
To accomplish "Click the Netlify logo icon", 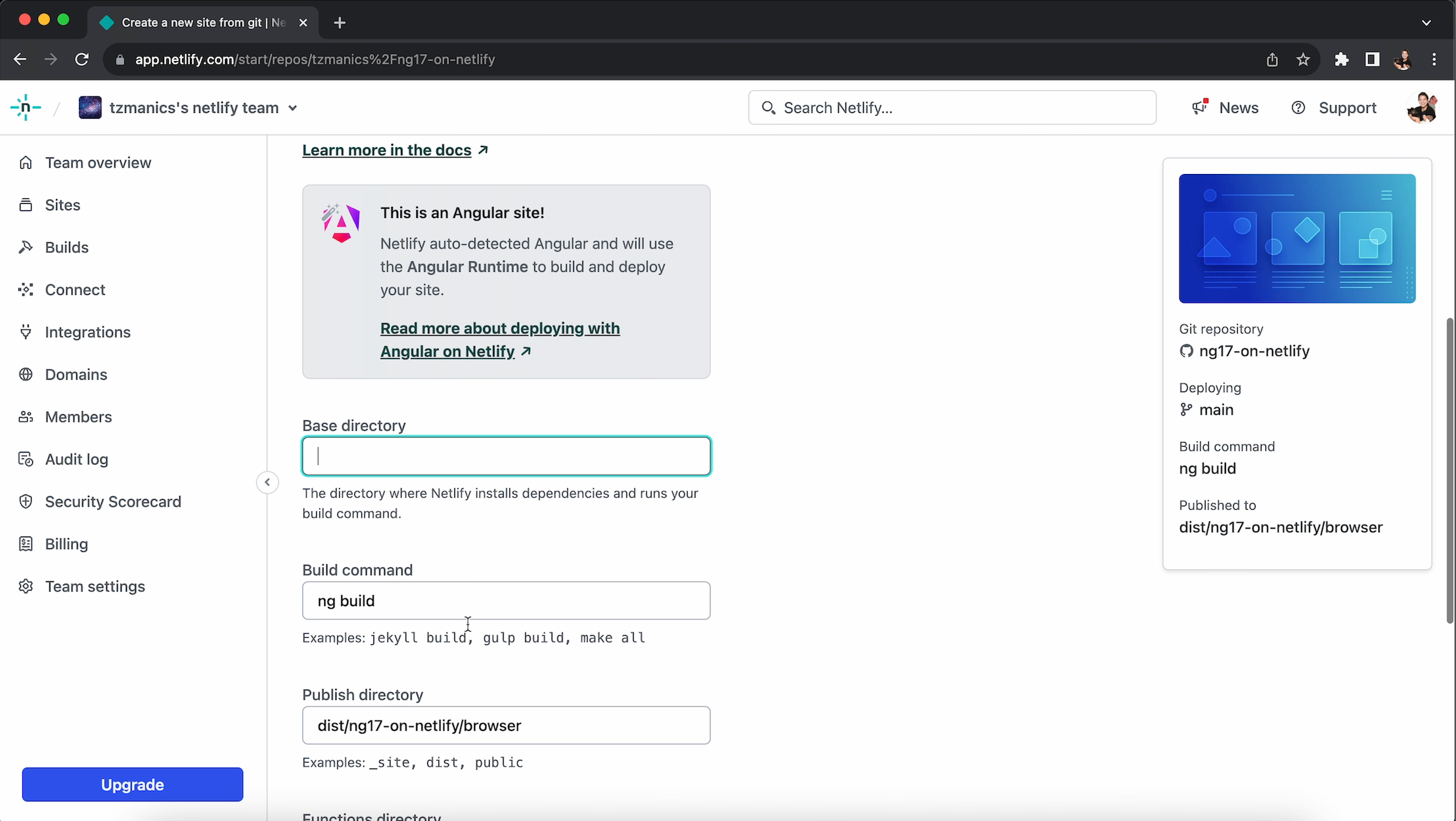I will point(26,108).
